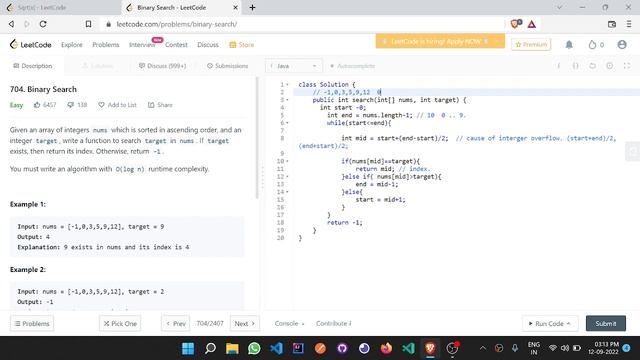Open Windows Start menu
The image size is (640, 360).
(x=188, y=348)
